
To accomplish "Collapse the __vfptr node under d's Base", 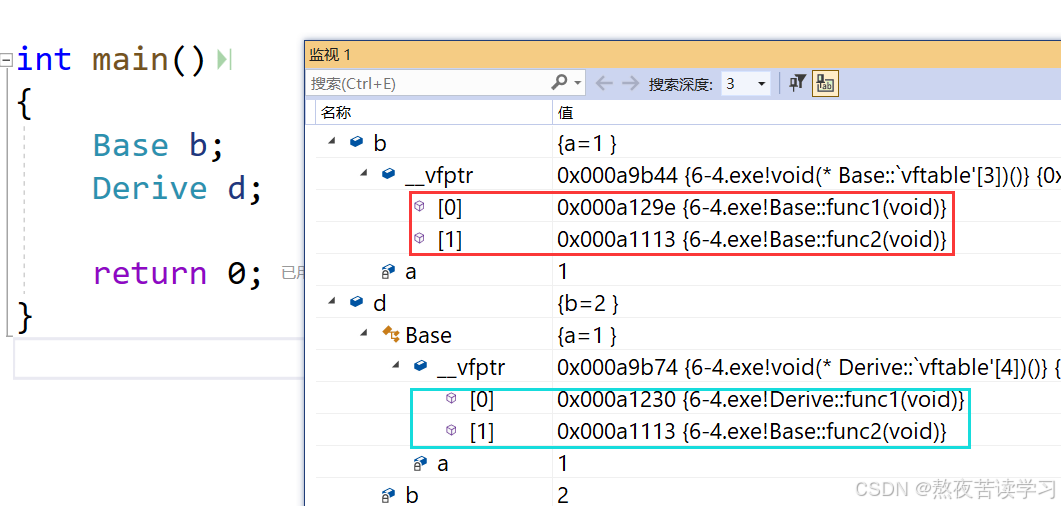I will 397,367.
